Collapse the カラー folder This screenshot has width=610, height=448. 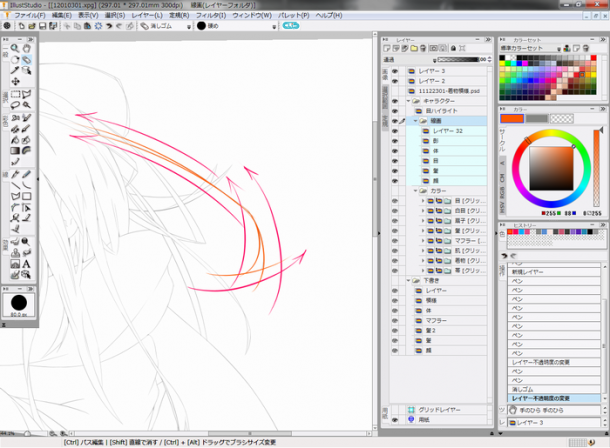click(x=415, y=191)
